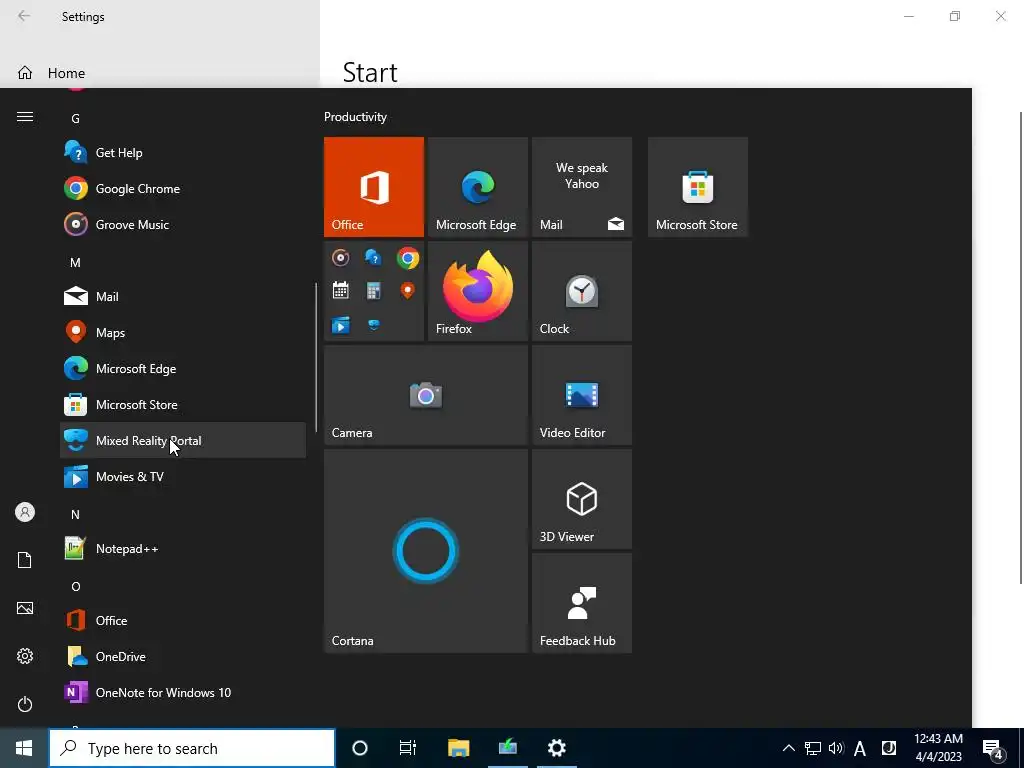Expand the Start menu hamburger navigation

pos(25,117)
